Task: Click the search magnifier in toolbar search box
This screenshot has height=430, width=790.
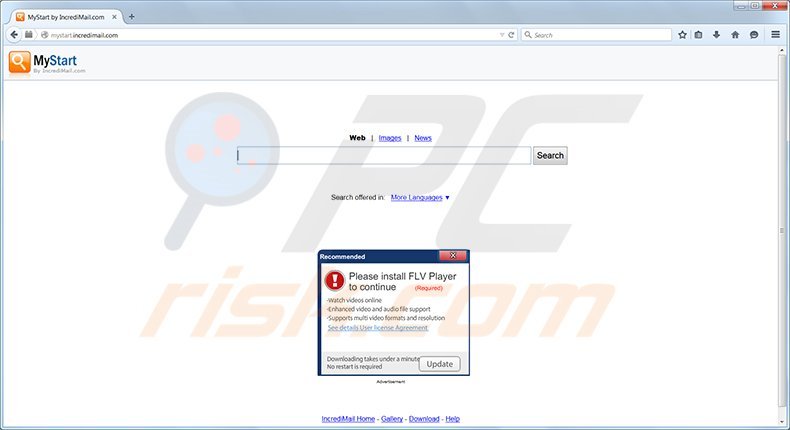Action: pyautogui.click(x=528, y=35)
